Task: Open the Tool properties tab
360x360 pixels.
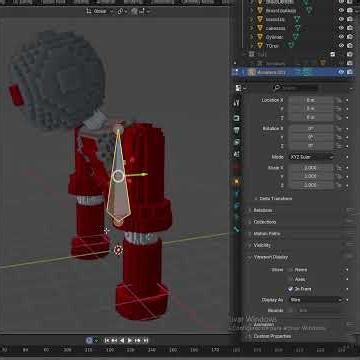Action: click(237, 103)
